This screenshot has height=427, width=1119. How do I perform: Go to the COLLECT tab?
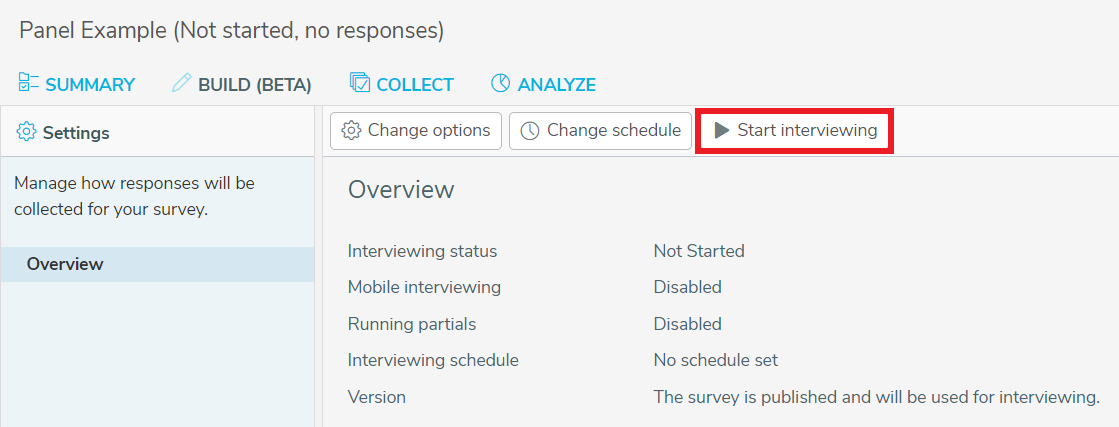point(401,84)
